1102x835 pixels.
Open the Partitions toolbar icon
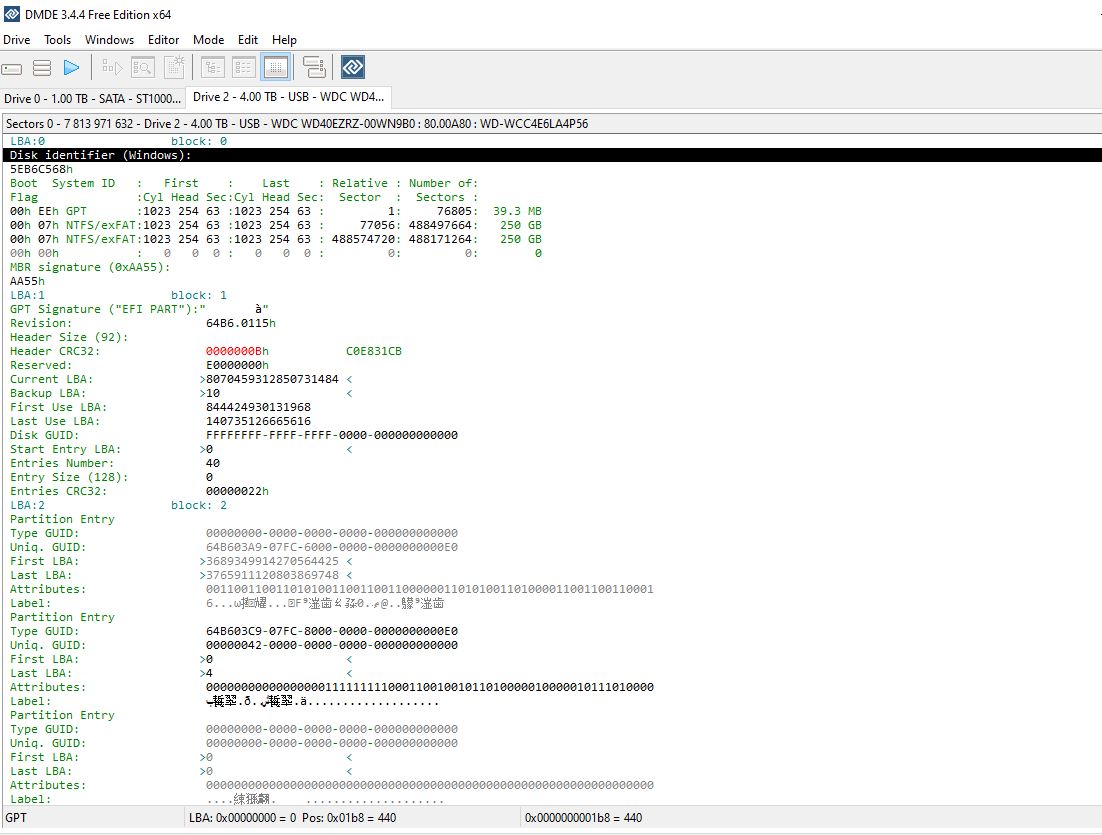click(x=42, y=68)
